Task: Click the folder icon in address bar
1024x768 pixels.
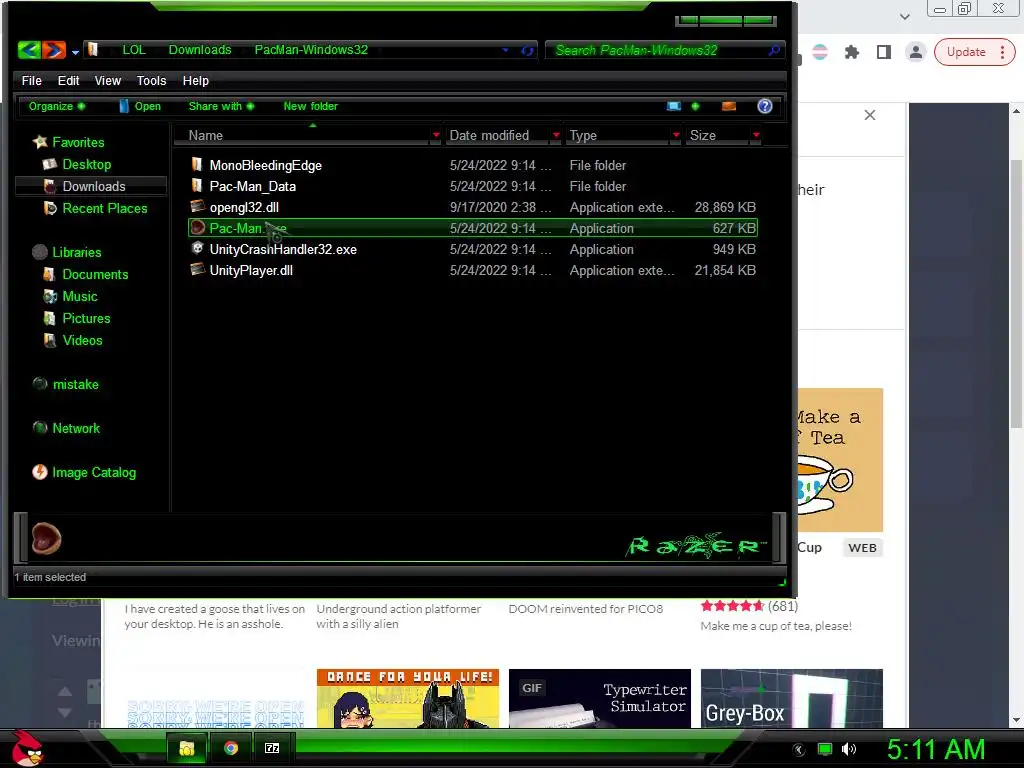Action: click(93, 50)
